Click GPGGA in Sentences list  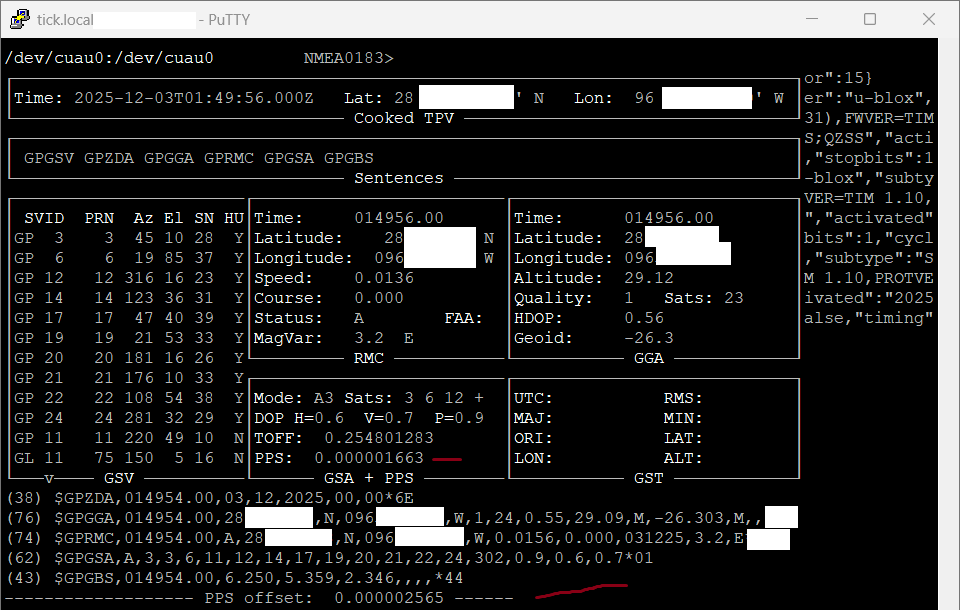click(x=169, y=158)
